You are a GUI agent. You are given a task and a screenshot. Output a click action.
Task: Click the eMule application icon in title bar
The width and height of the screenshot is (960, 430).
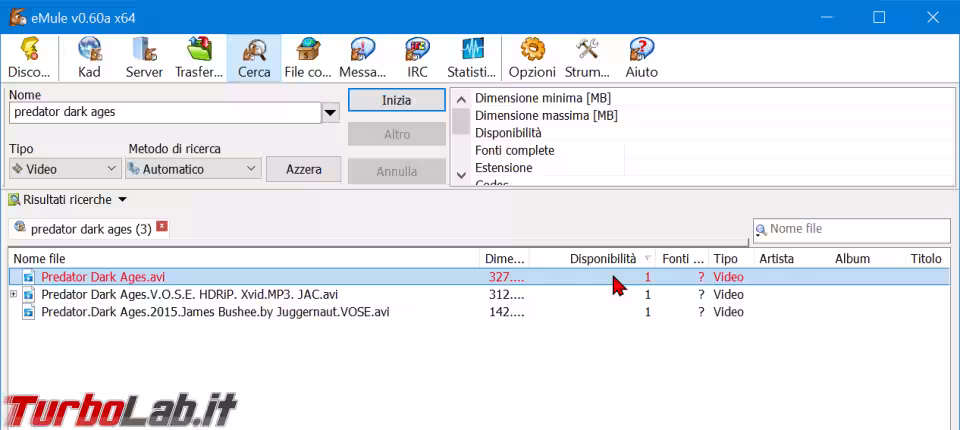[x=18, y=17]
